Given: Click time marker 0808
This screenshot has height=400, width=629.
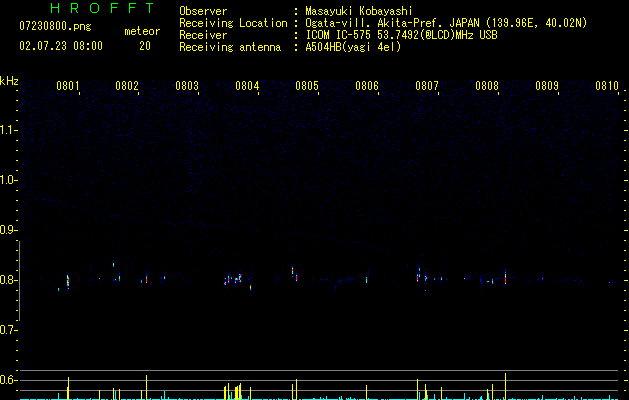Looking at the screenshot, I should [x=487, y=86].
